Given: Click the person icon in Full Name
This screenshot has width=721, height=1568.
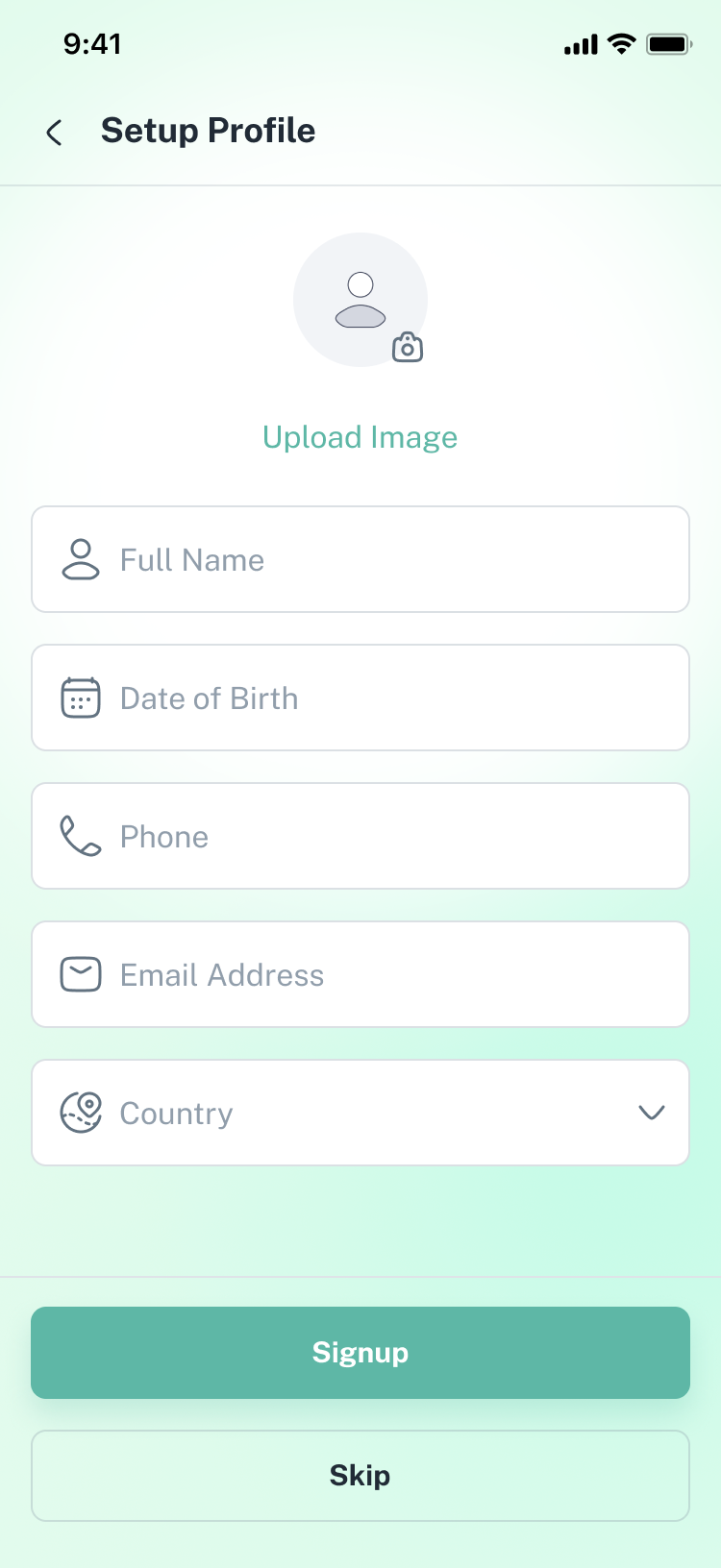Looking at the screenshot, I should (x=81, y=559).
